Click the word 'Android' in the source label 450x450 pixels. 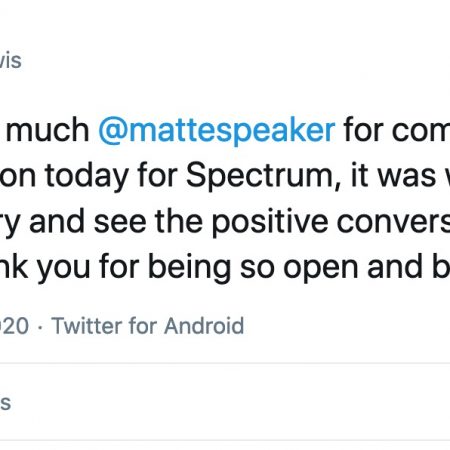204,326
